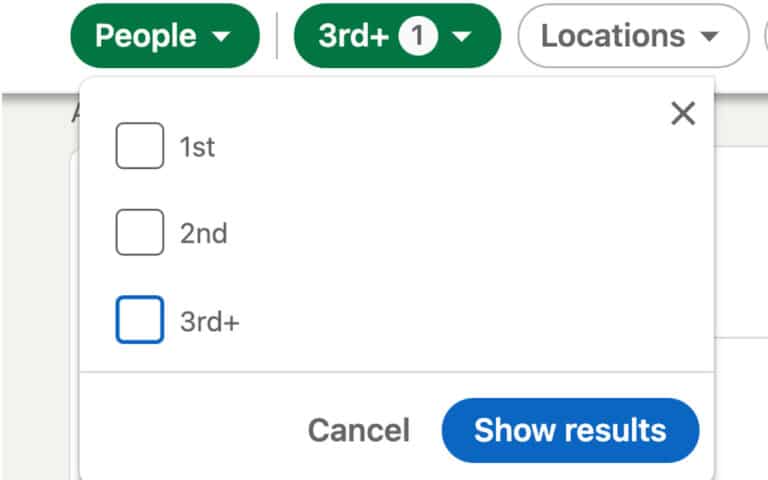Image resolution: width=768 pixels, height=480 pixels.
Task: Click the Show results button
Action: [570, 430]
